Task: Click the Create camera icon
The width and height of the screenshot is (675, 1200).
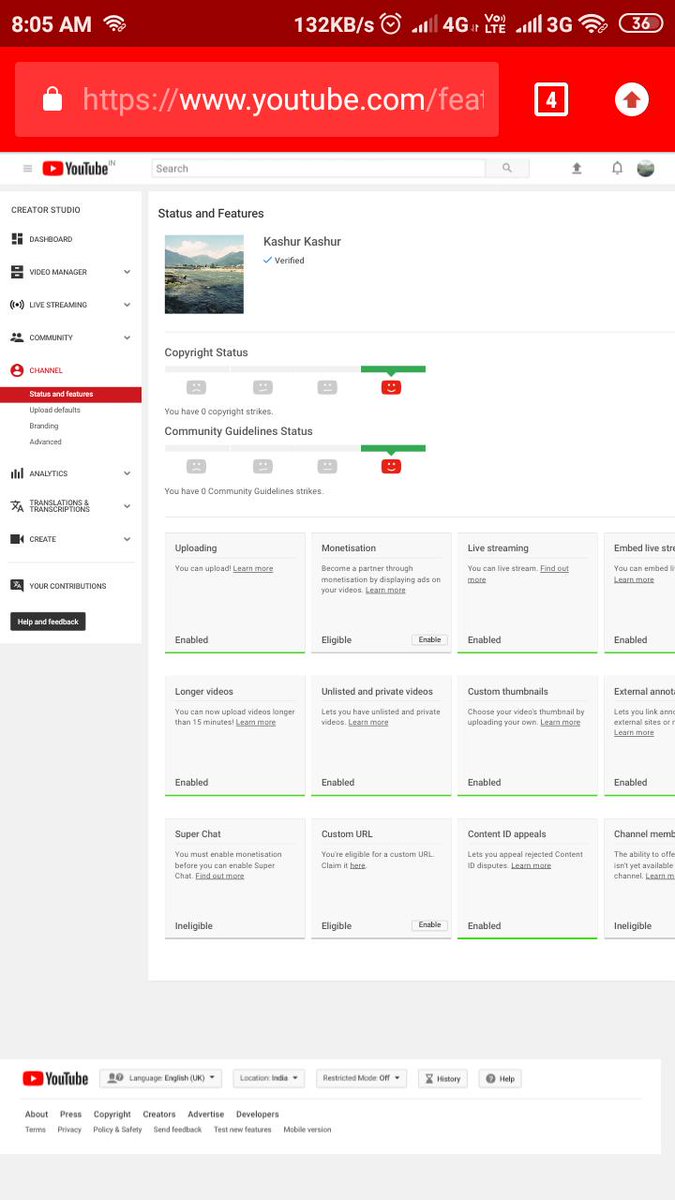Action: click(x=17, y=539)
